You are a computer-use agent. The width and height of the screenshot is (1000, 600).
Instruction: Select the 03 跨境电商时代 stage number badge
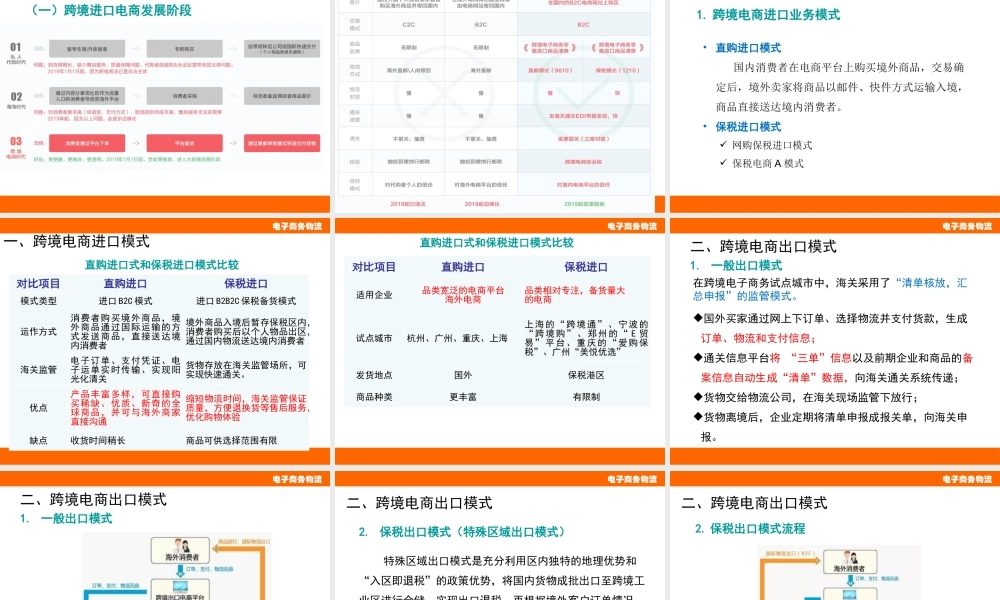pyautogui.click(x=14, y=142)
